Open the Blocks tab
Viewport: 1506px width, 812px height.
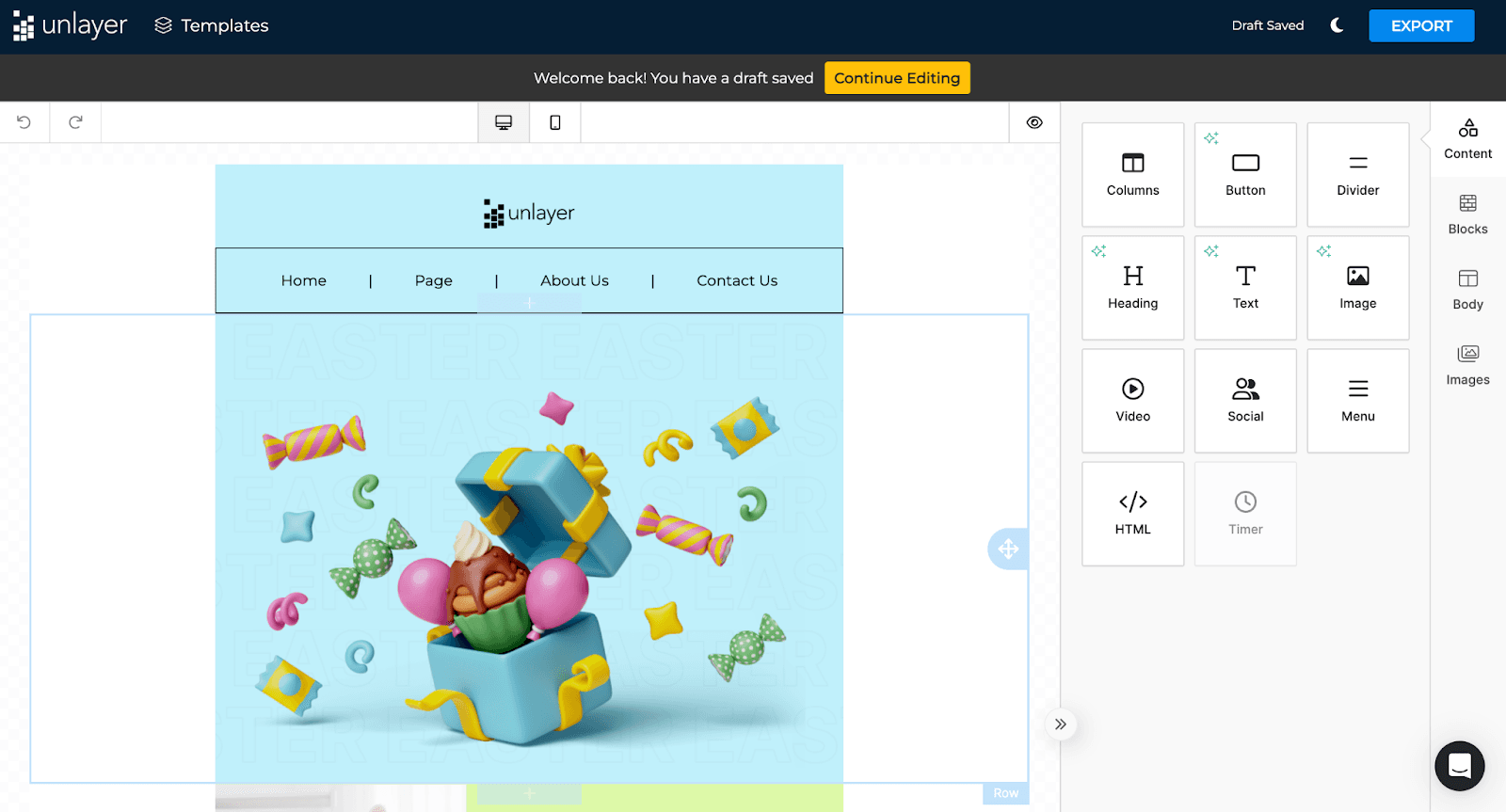[x=1468, y=215]
